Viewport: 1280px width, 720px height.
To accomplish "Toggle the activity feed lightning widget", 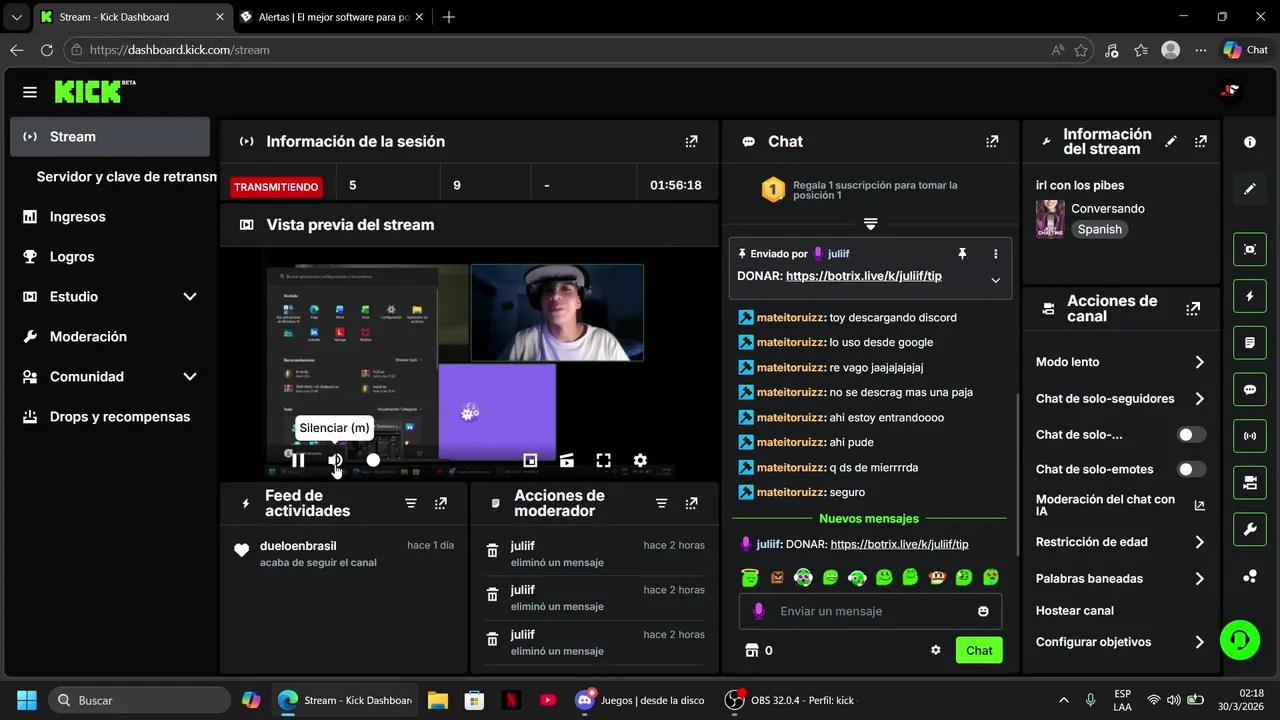I will point(1250,296).
